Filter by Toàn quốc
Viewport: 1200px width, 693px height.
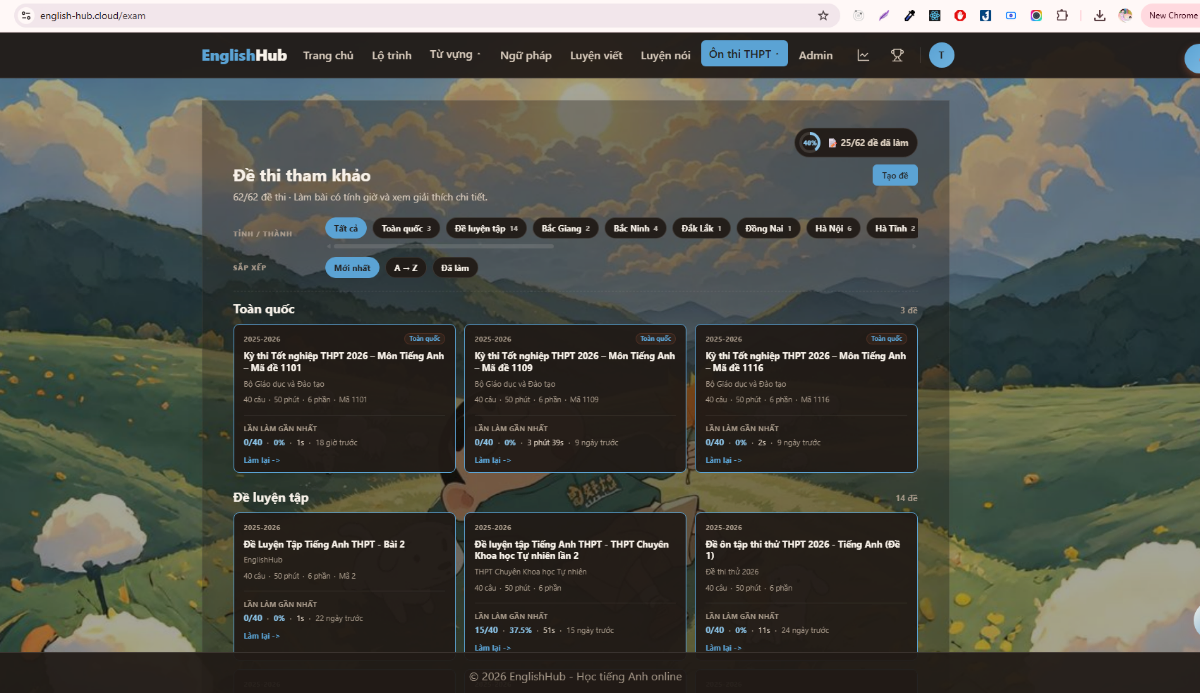click(406, 228)
